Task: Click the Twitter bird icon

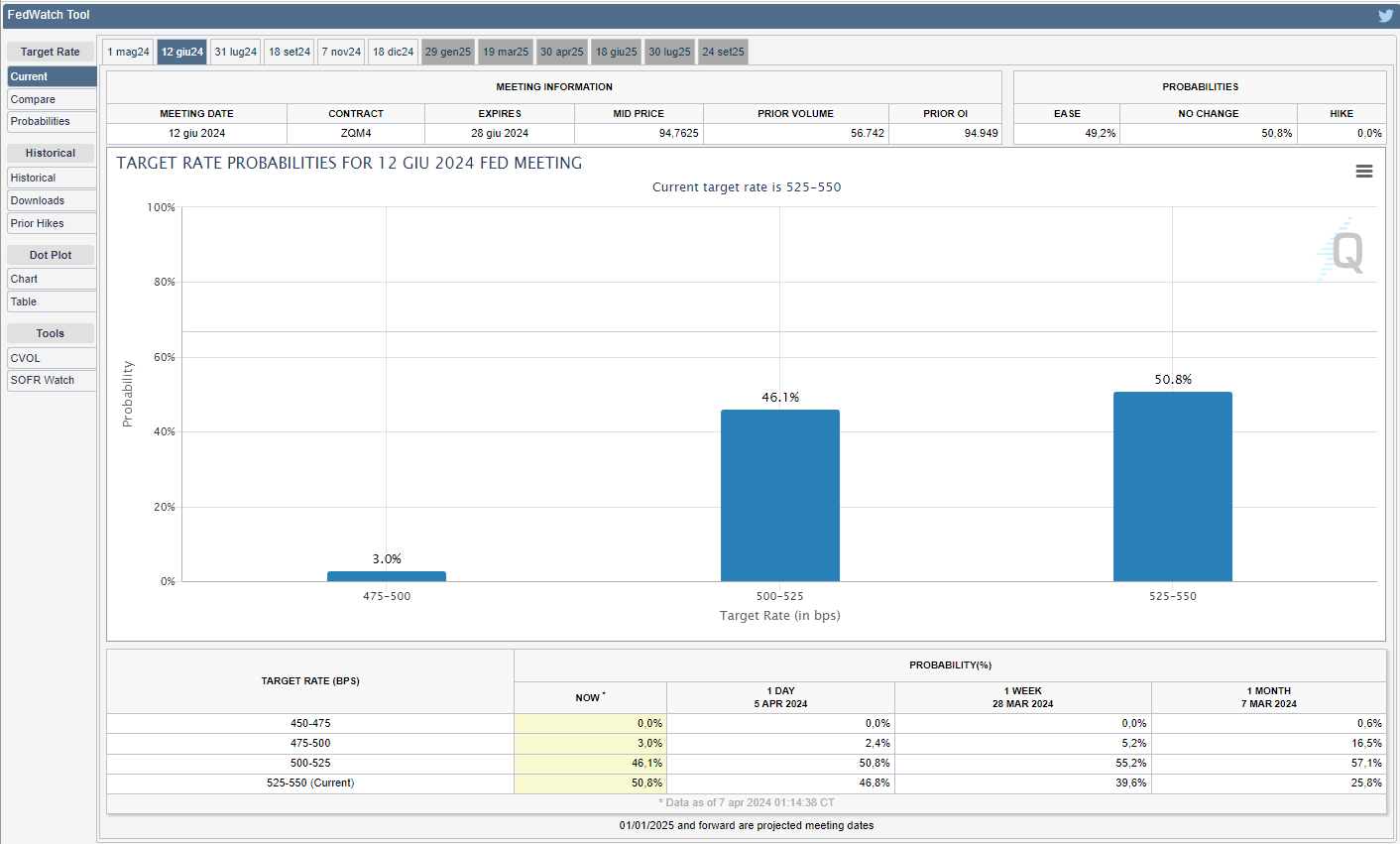Action: coord(1385,15)
